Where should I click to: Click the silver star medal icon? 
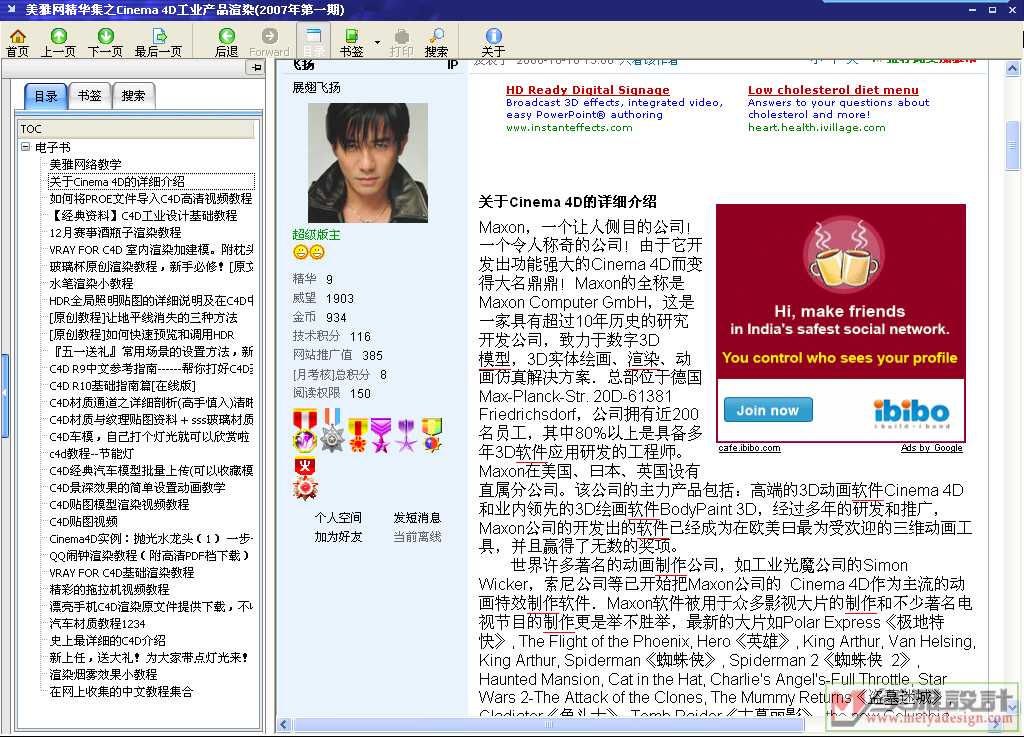[x=332, y=431]
